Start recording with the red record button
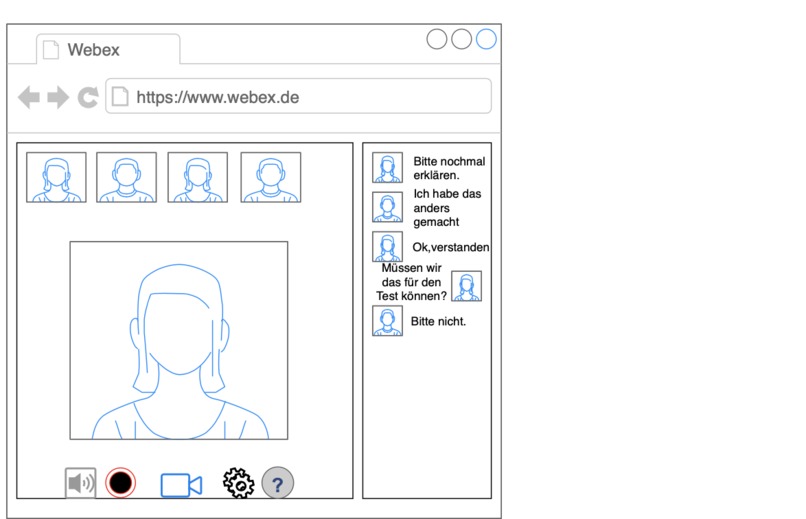 [x=120, y=483]
